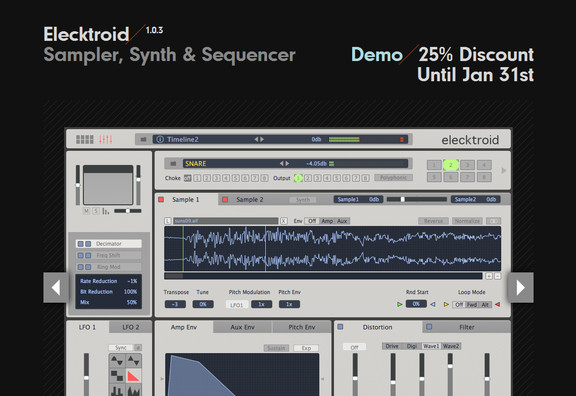Switch to the Pitch Env tab
This screenshot has width=576, height=396.
coord(302,327)
